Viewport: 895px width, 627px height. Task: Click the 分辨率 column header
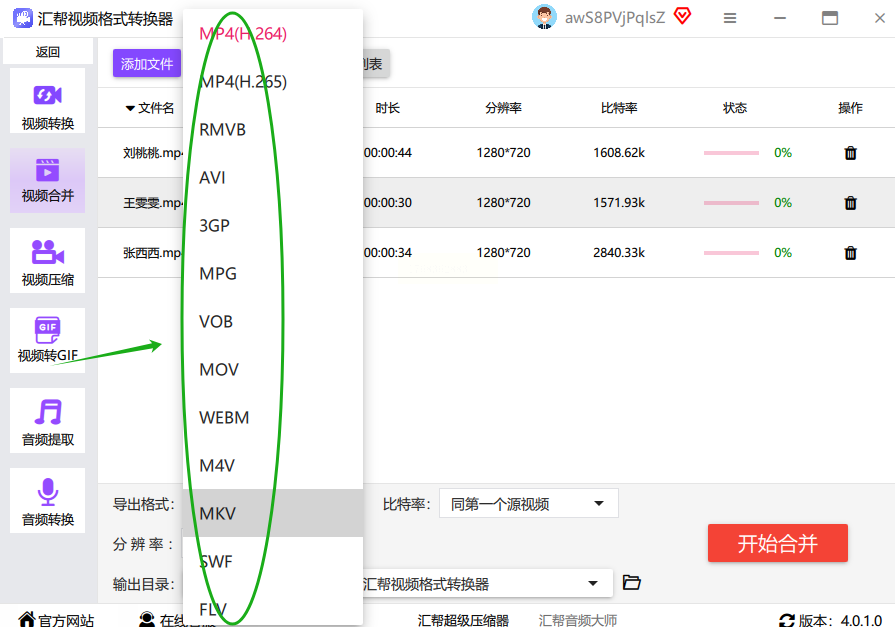pyautogui.click(x=503, y=108)
